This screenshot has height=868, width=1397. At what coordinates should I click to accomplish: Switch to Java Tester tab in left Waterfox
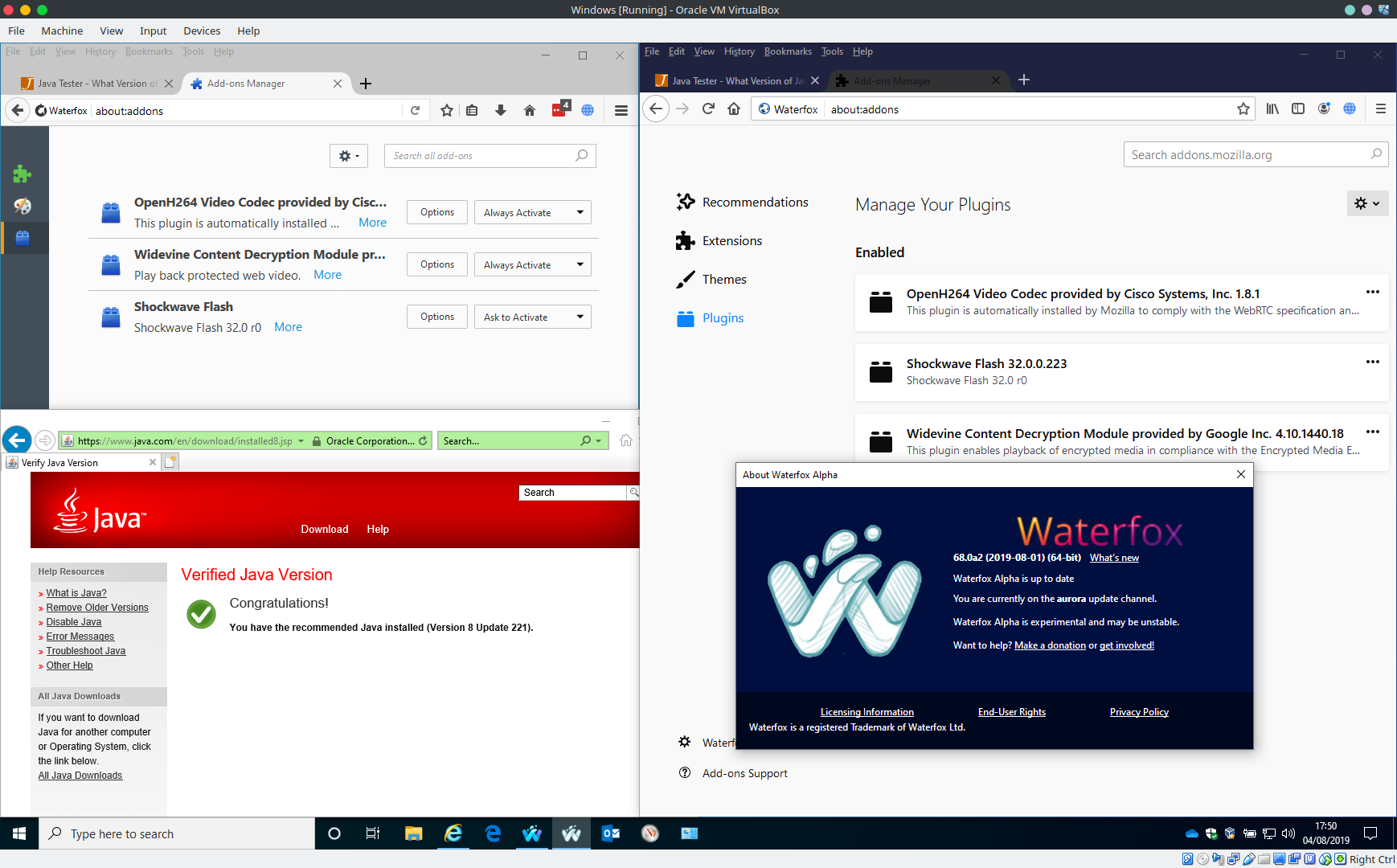pos(96,84)
